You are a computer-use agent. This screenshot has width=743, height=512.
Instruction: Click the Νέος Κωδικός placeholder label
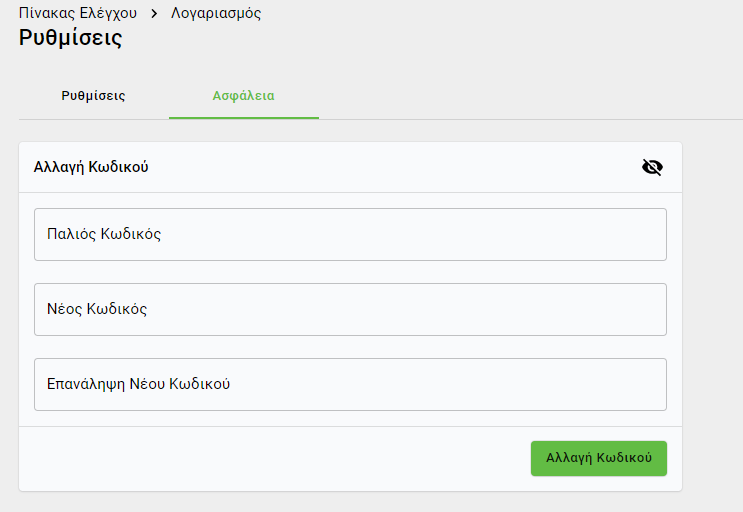[97, 309]
